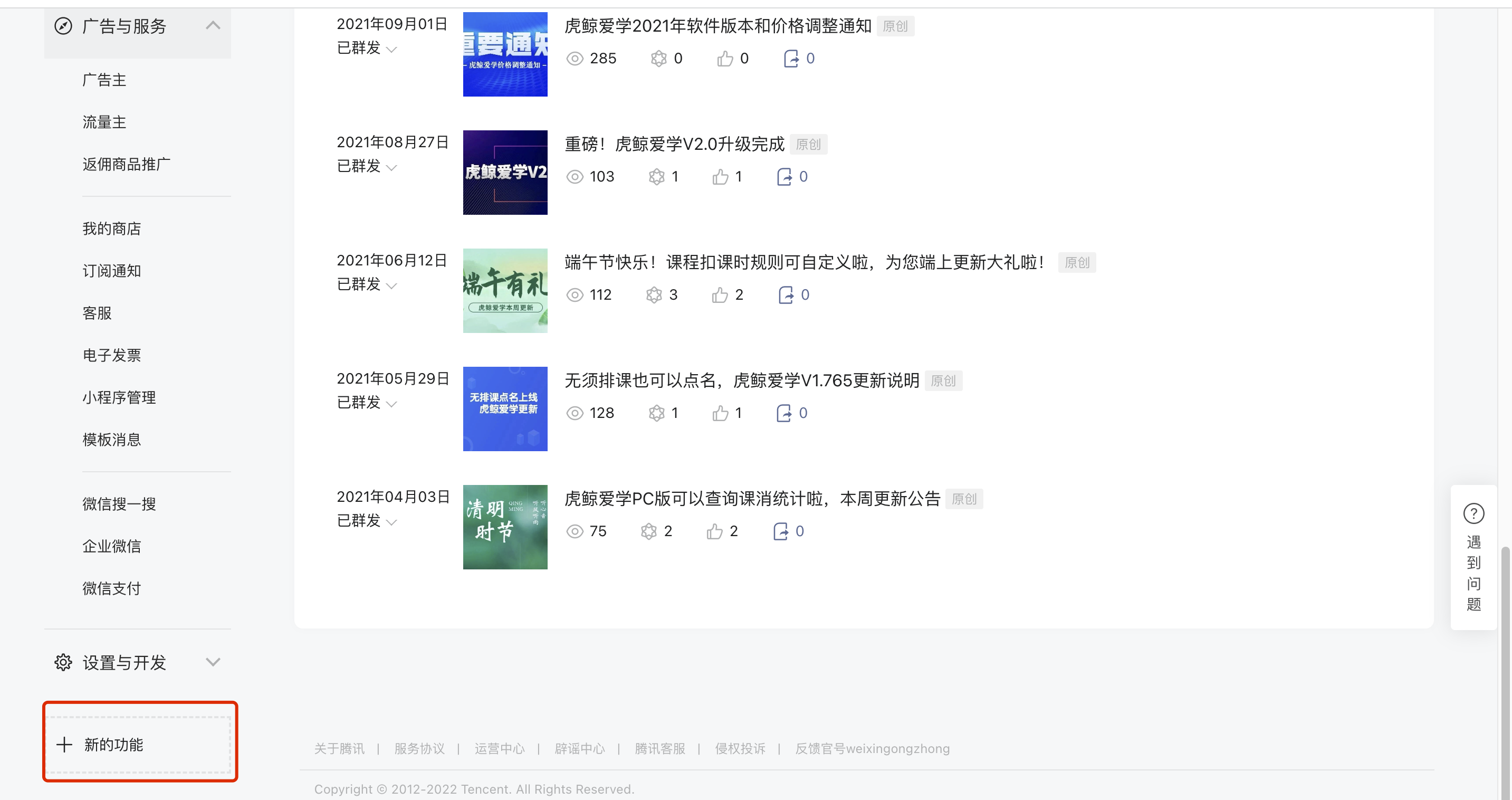1512x800 pixels.
Task: Click the 在看 flower icon of 端午节 article
Action: click(x=655, y=294)
